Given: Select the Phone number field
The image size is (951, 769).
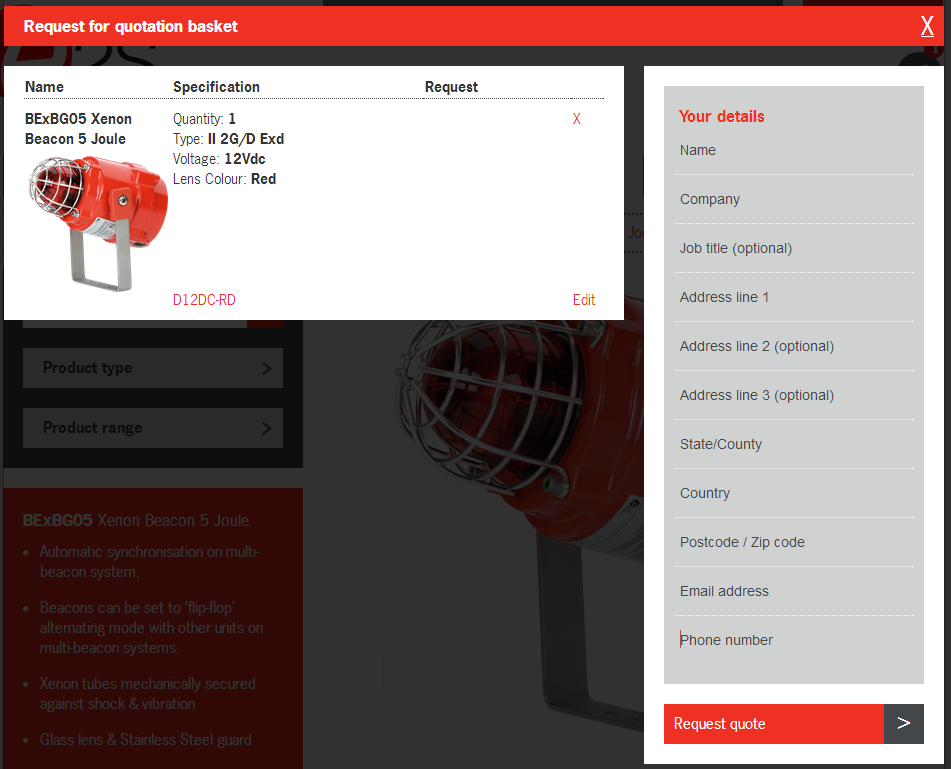Looking at the screenshot, I should click(795, 641).
